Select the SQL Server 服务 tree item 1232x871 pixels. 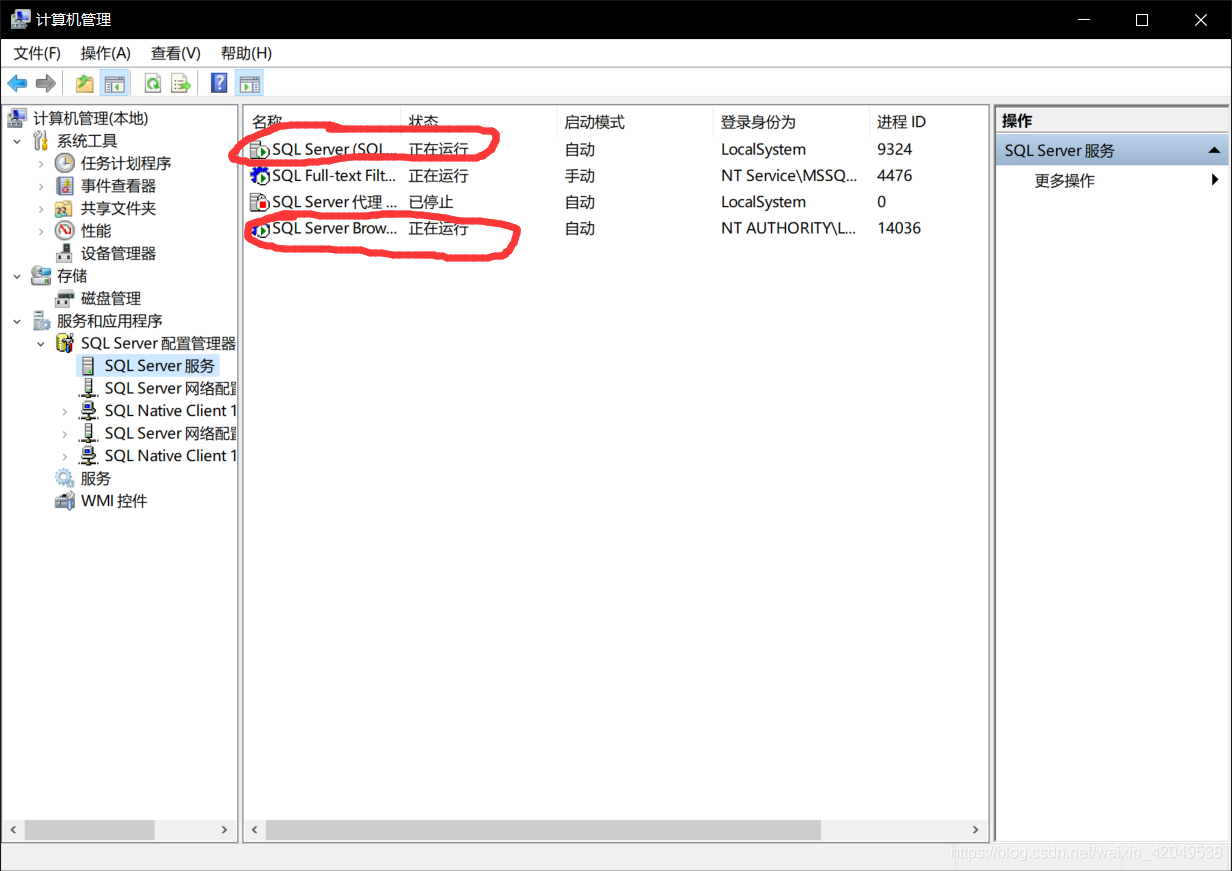pos(159,366)
